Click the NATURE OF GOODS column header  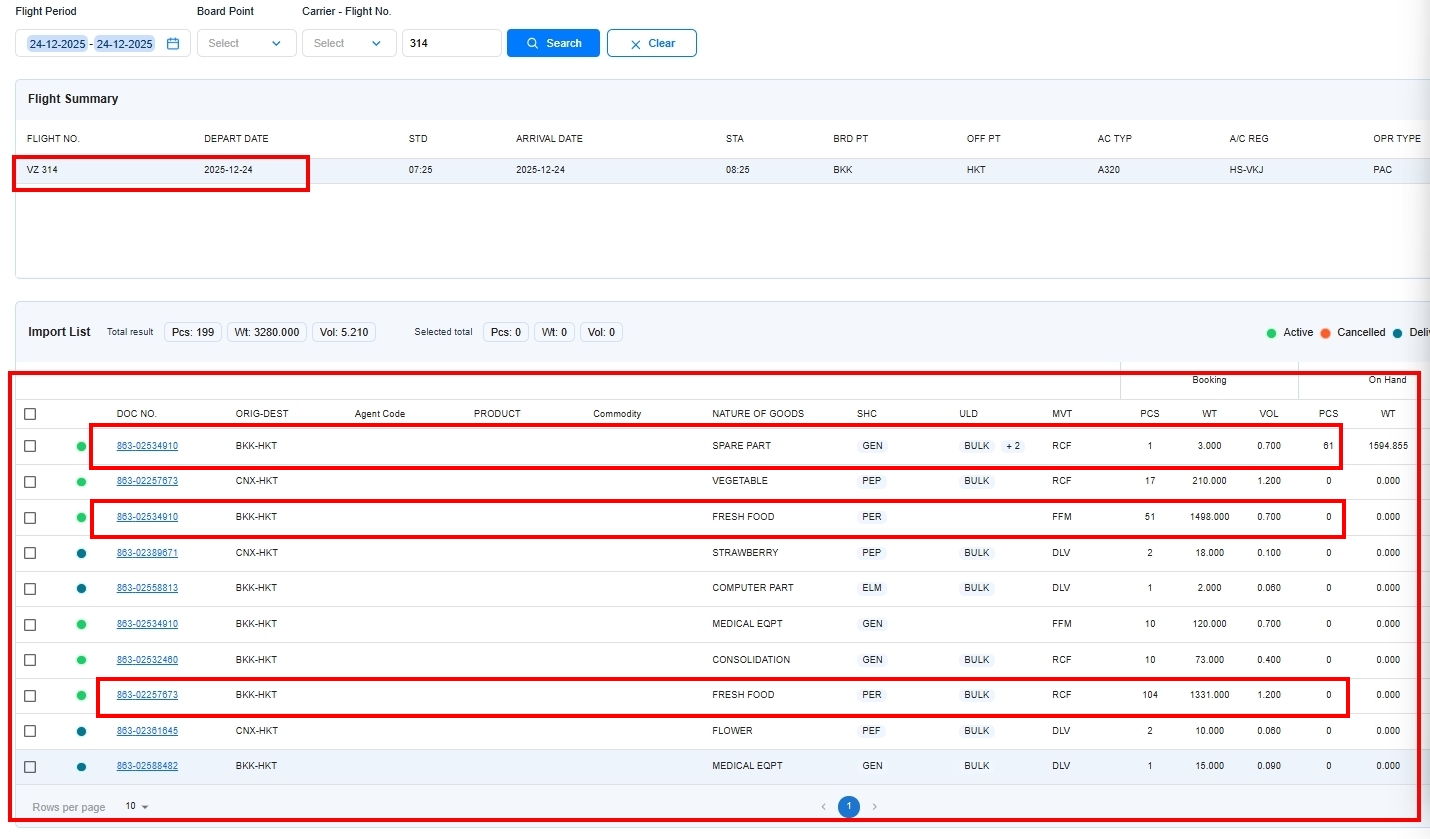click(757, 414)
